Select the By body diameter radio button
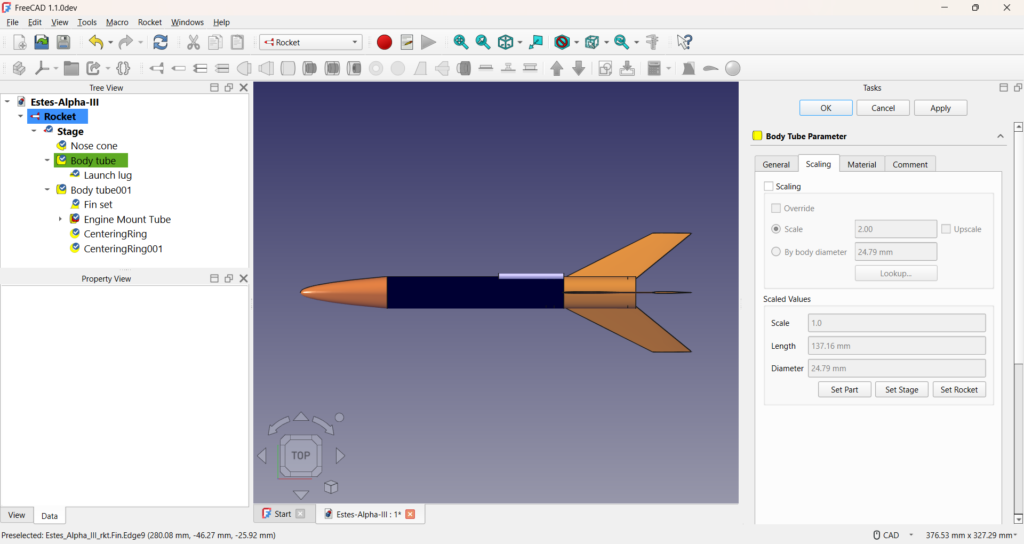Viewport: 1024px width, 544px height. coord(776,252)
